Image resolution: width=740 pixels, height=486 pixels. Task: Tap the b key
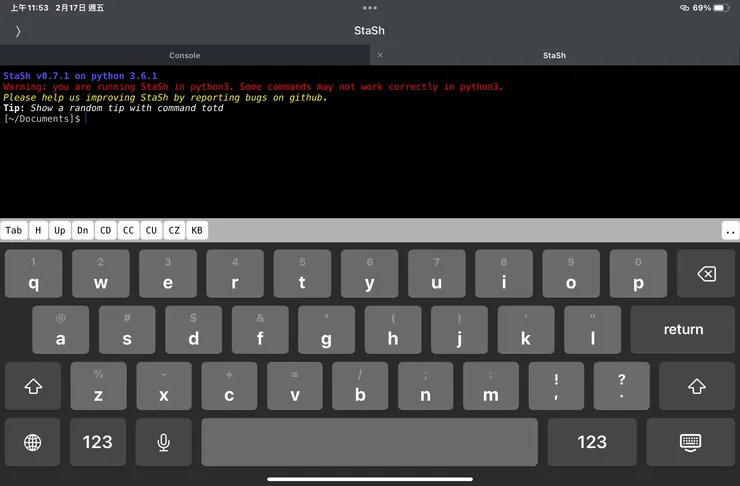tap(360, 386)
